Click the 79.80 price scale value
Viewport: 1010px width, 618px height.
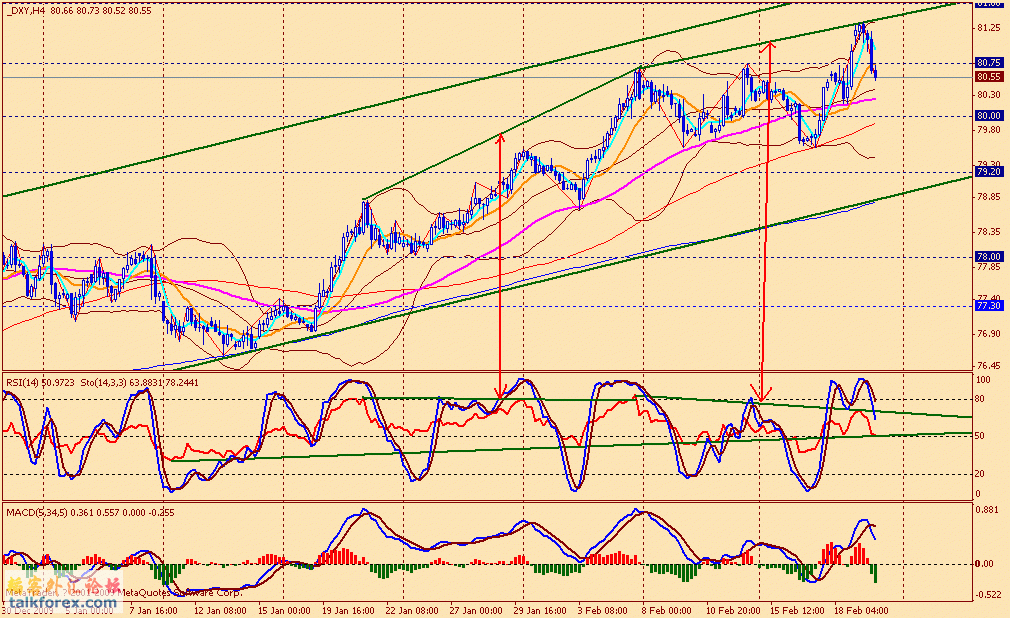pos(989,130)
